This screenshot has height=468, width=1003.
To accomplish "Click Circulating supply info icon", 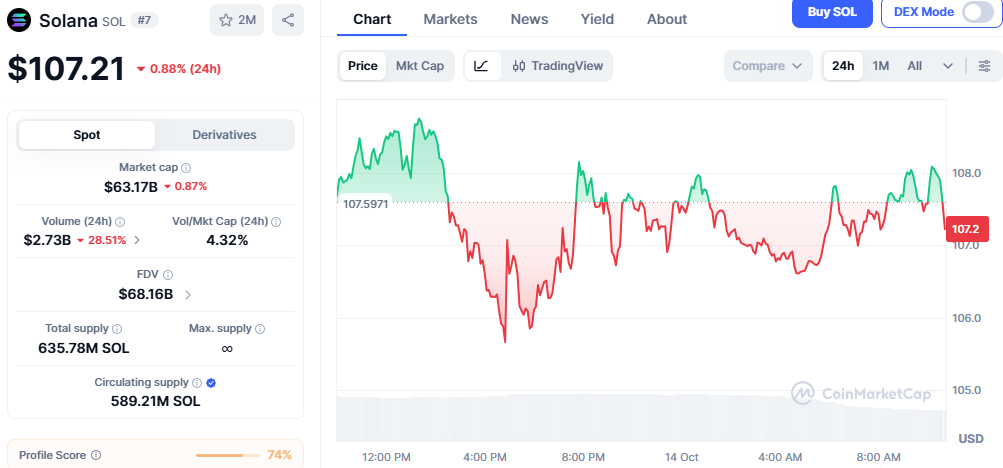I will coord(197,383).
